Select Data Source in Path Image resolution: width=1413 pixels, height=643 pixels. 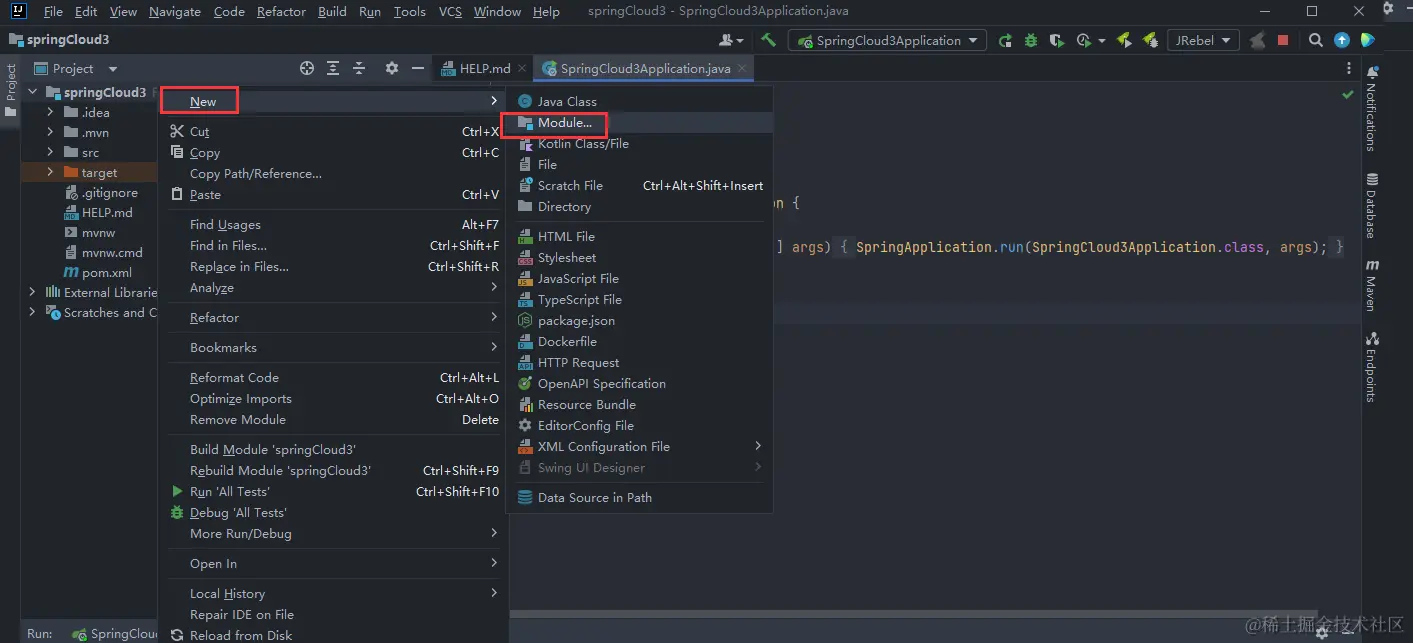click(640, 497)
